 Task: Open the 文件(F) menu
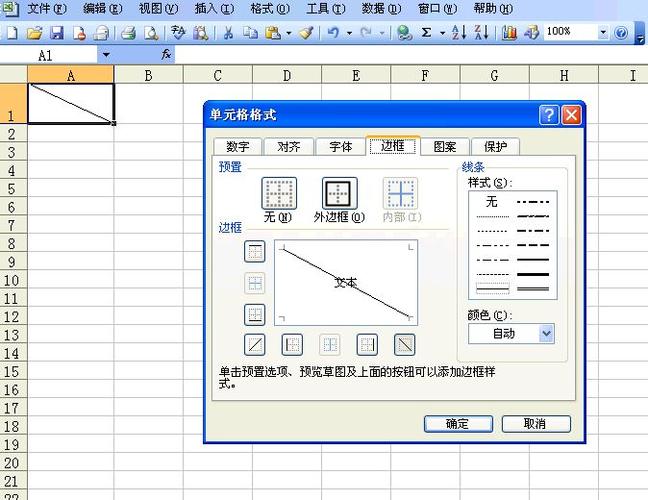point(47,9)
